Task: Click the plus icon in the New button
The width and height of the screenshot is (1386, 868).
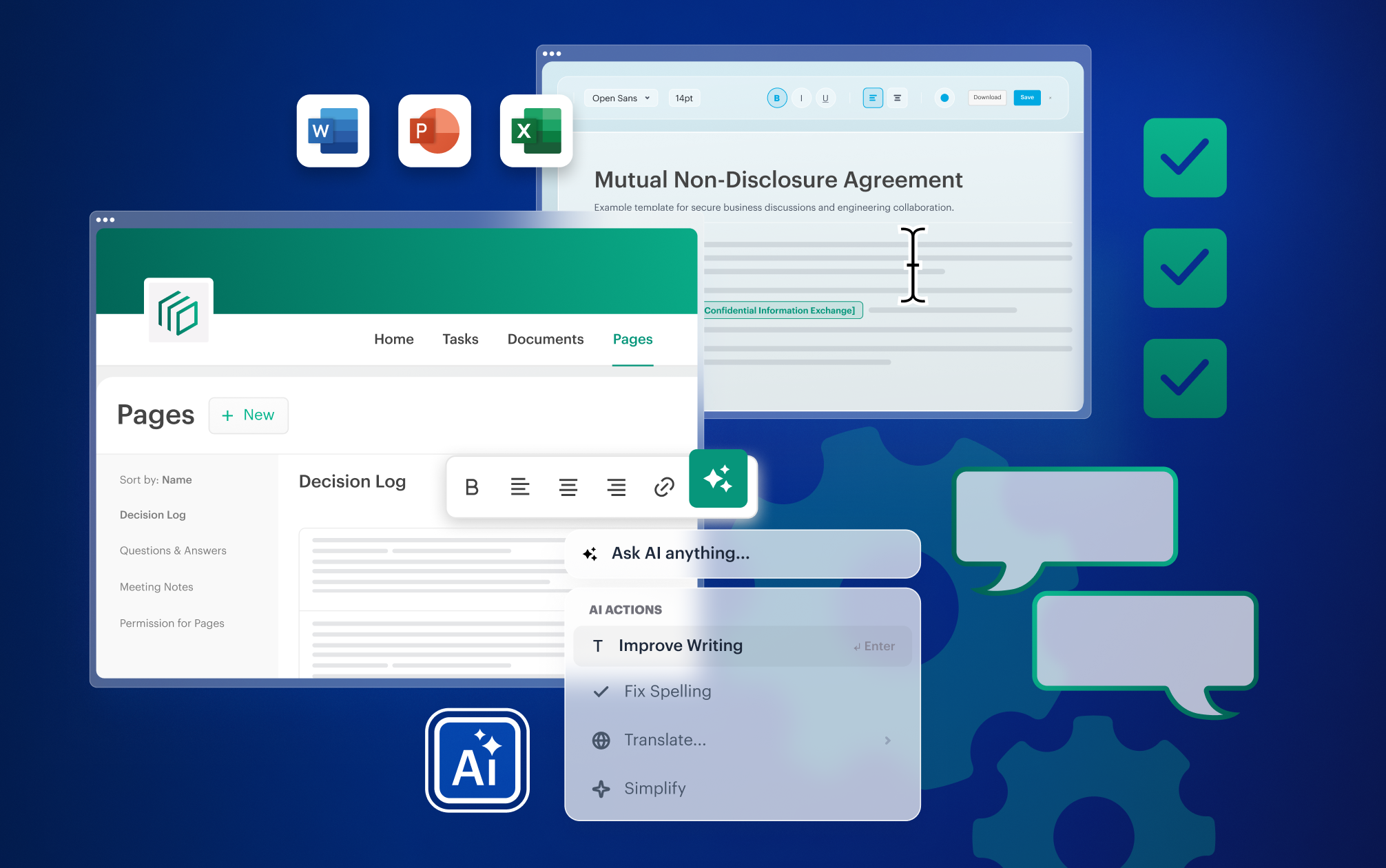Action: (x=227, y=415)
